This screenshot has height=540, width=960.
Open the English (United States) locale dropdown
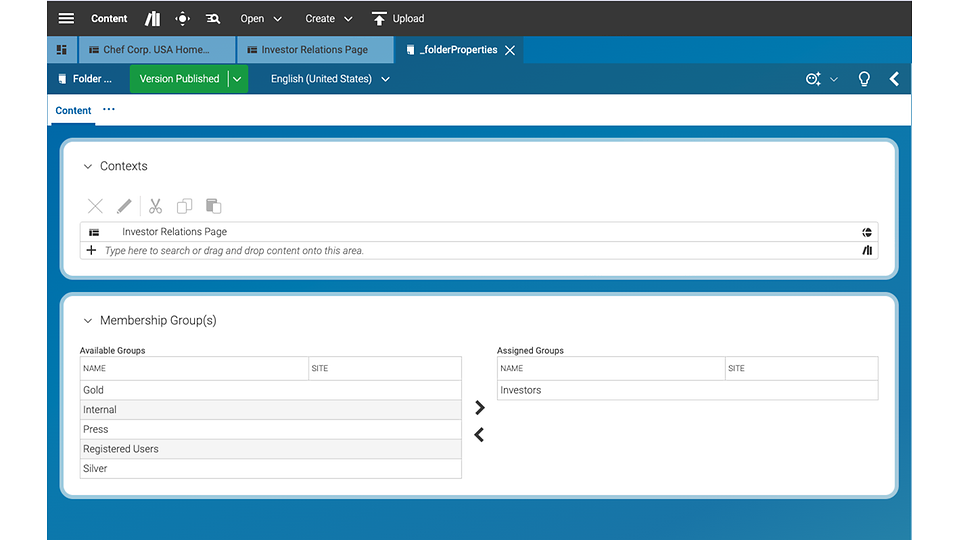(330, 79)
